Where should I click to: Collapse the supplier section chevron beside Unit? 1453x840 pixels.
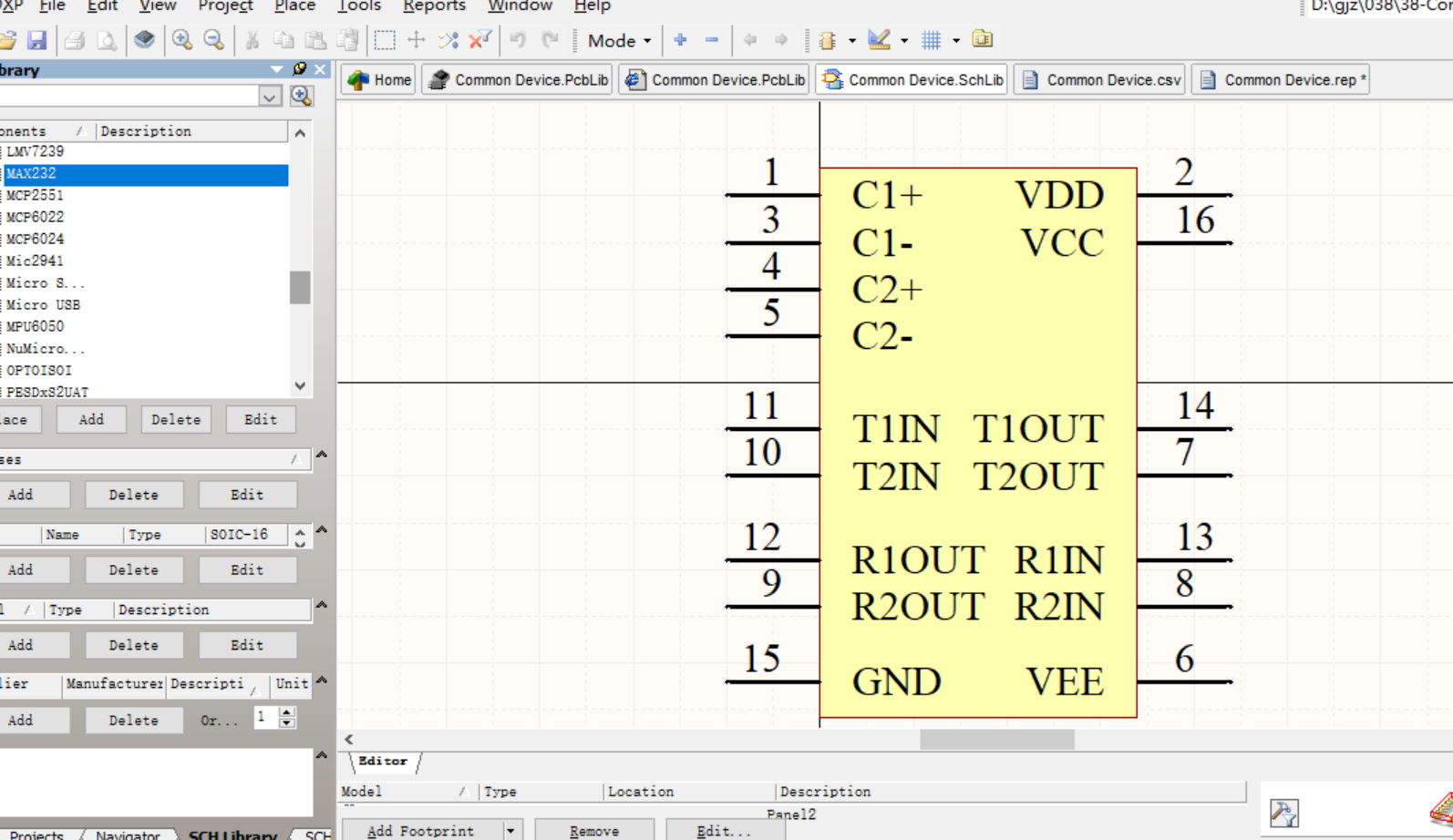pos(322,680)
